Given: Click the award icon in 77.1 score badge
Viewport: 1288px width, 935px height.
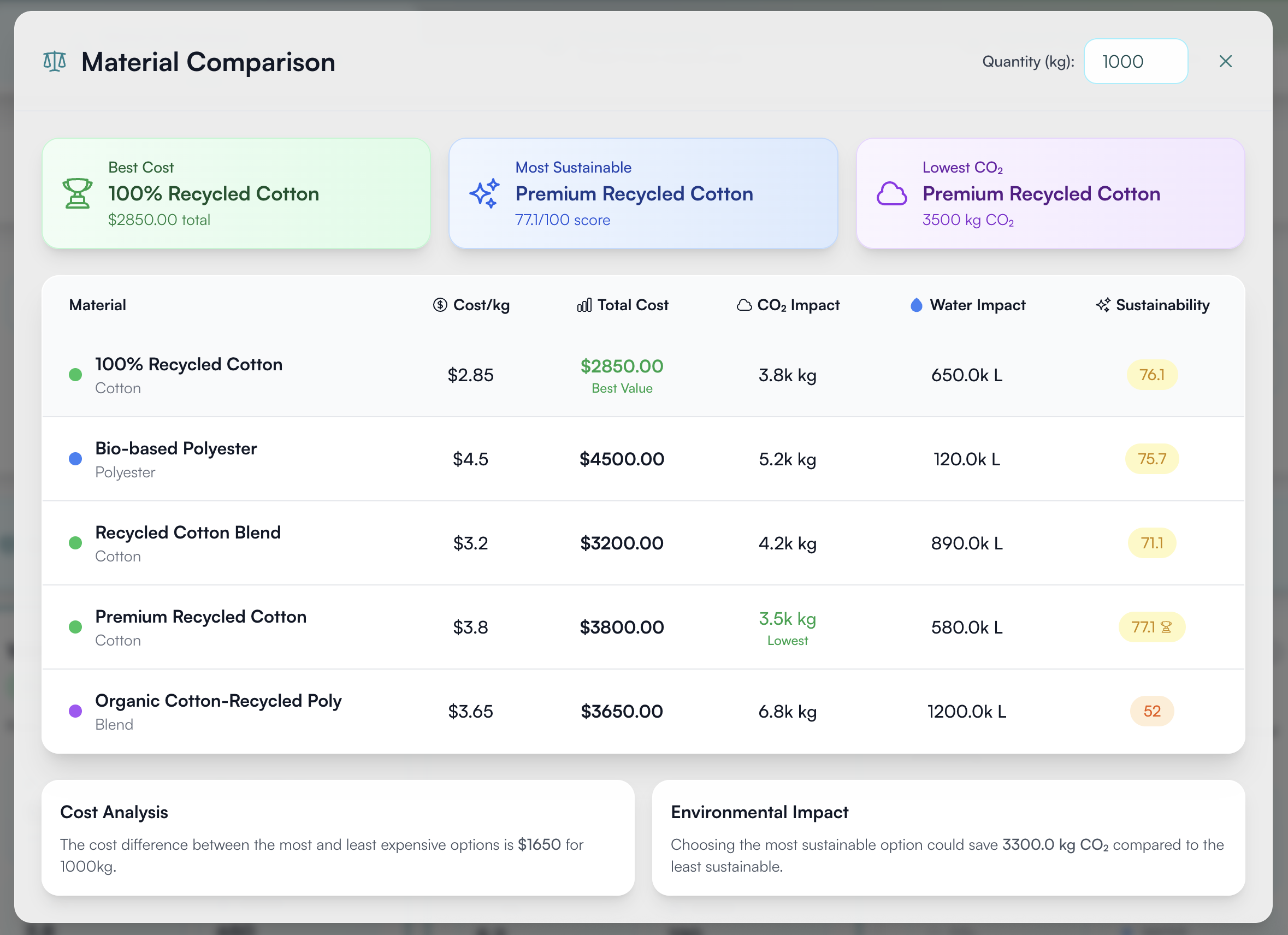Looking at the screenshot, I should [1166, 628].
